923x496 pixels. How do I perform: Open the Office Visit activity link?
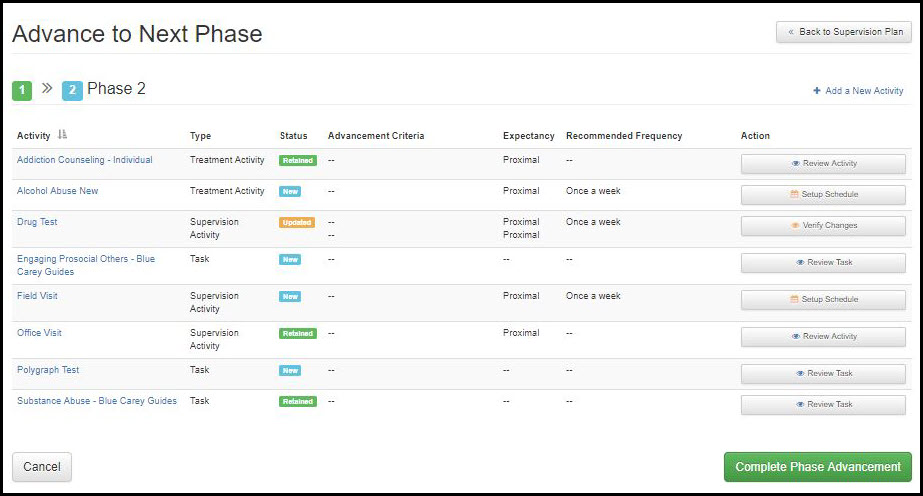39,333
